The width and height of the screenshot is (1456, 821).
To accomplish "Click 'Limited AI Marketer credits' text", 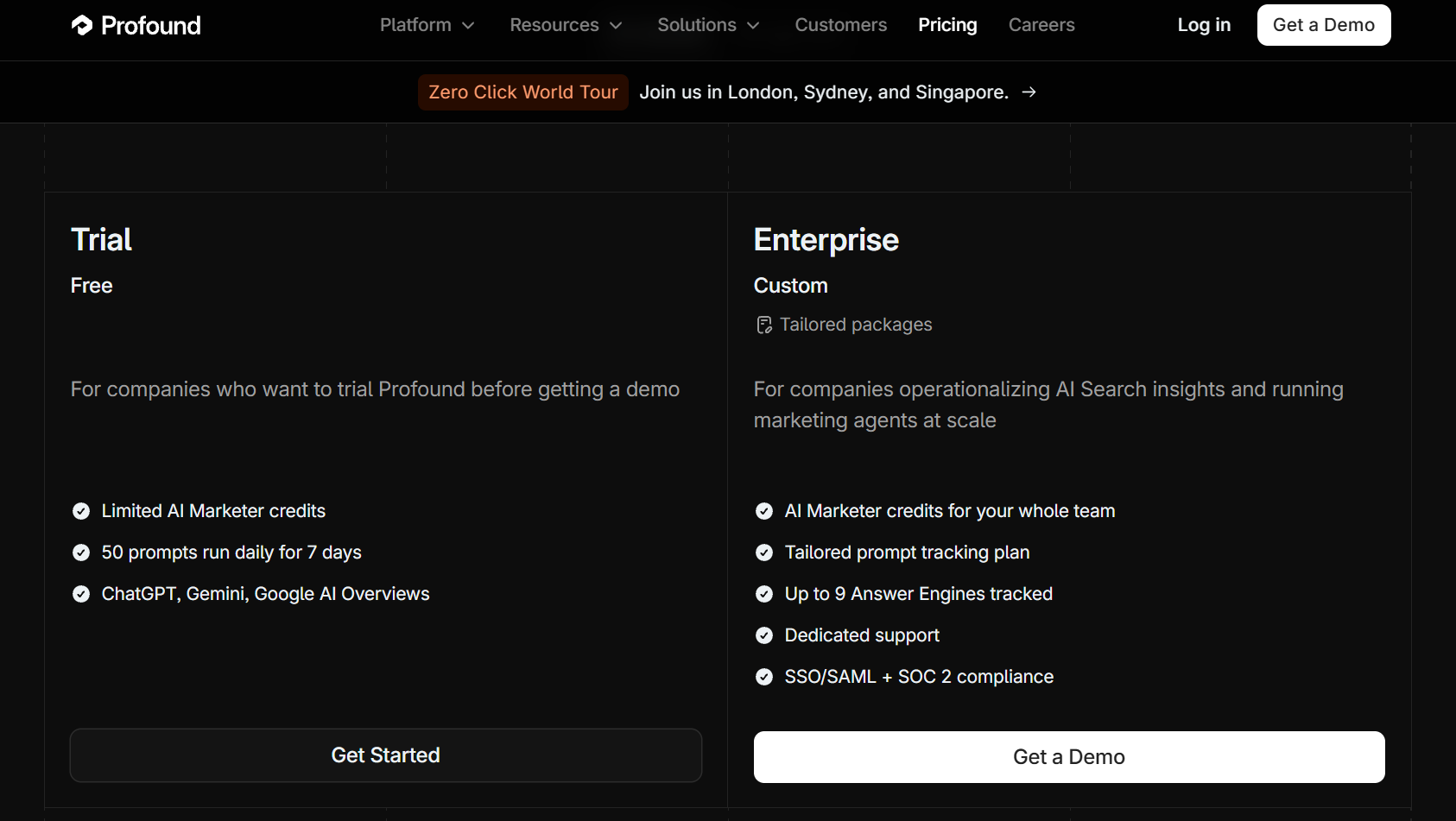I will pyautogui.click(x=213, y=511).
